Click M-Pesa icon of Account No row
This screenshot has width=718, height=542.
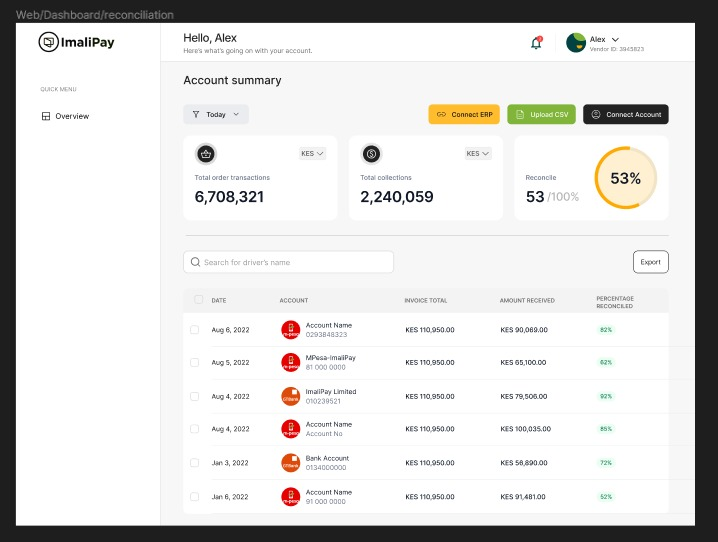(290, 429)
